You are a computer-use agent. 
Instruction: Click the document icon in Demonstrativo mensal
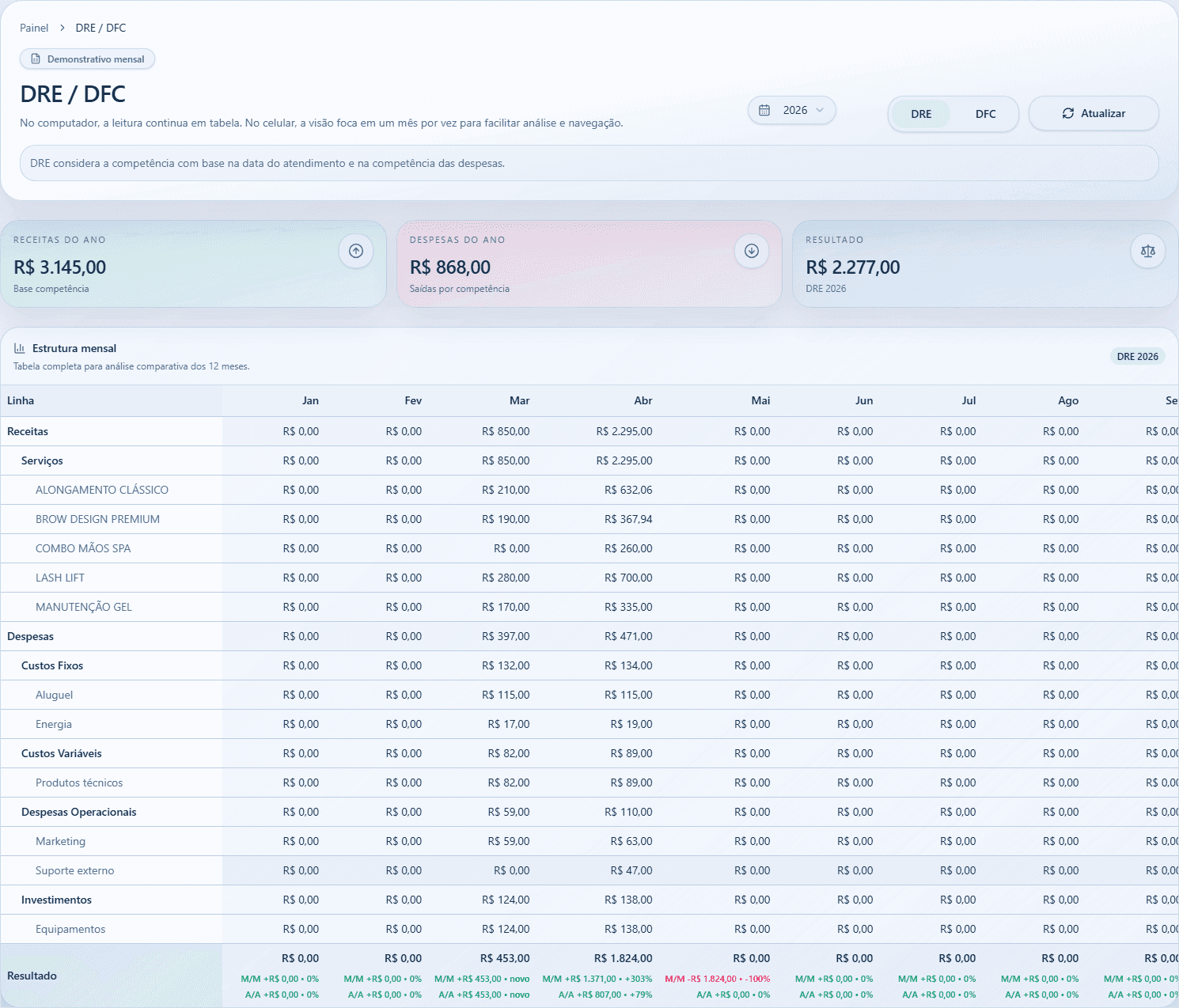36,59
